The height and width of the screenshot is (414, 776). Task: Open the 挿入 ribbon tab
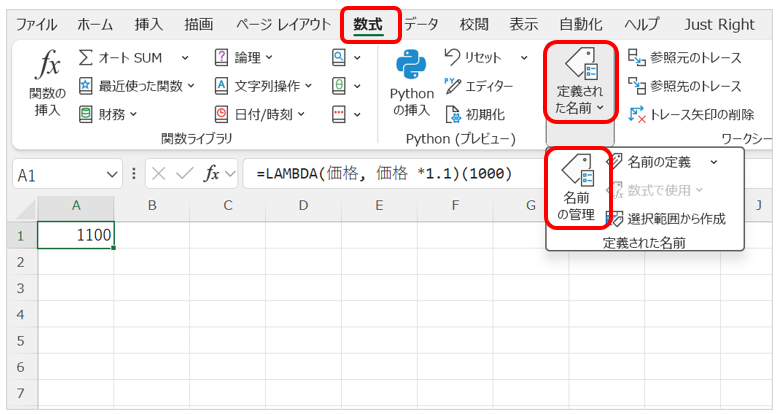[149, 24]
